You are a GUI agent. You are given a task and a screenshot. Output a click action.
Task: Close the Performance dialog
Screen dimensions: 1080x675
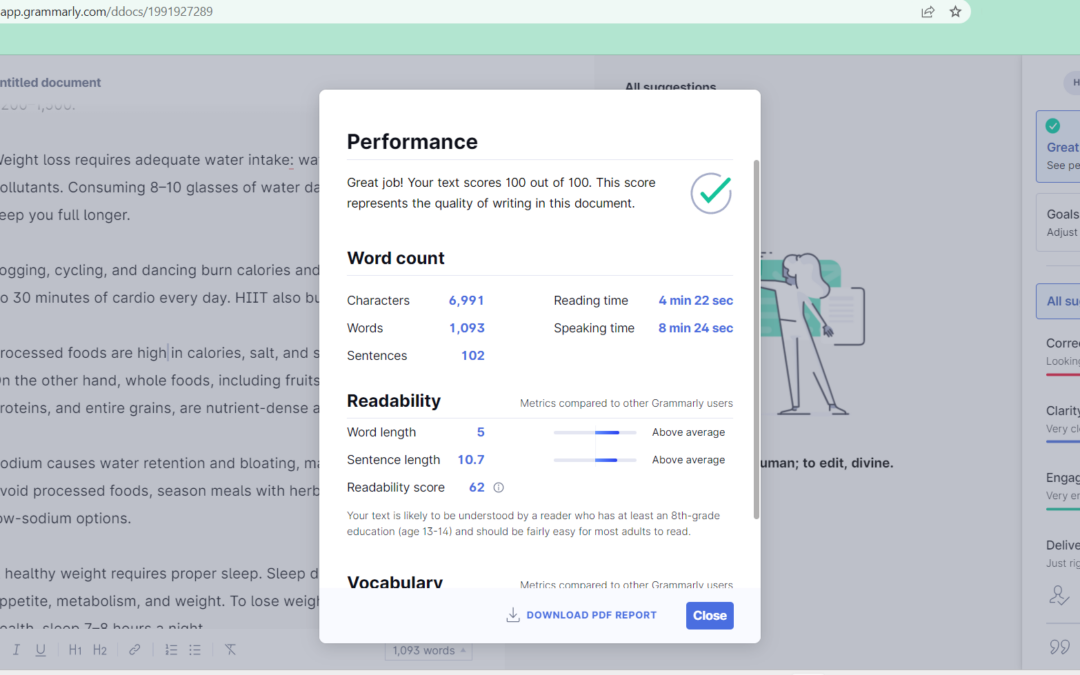(709, 615)
